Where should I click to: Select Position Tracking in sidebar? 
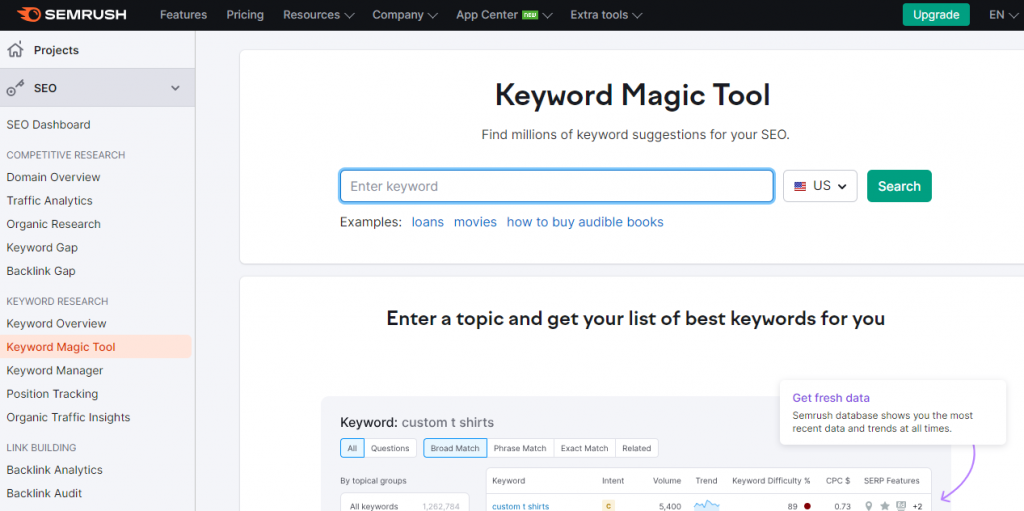pos(52,394)
